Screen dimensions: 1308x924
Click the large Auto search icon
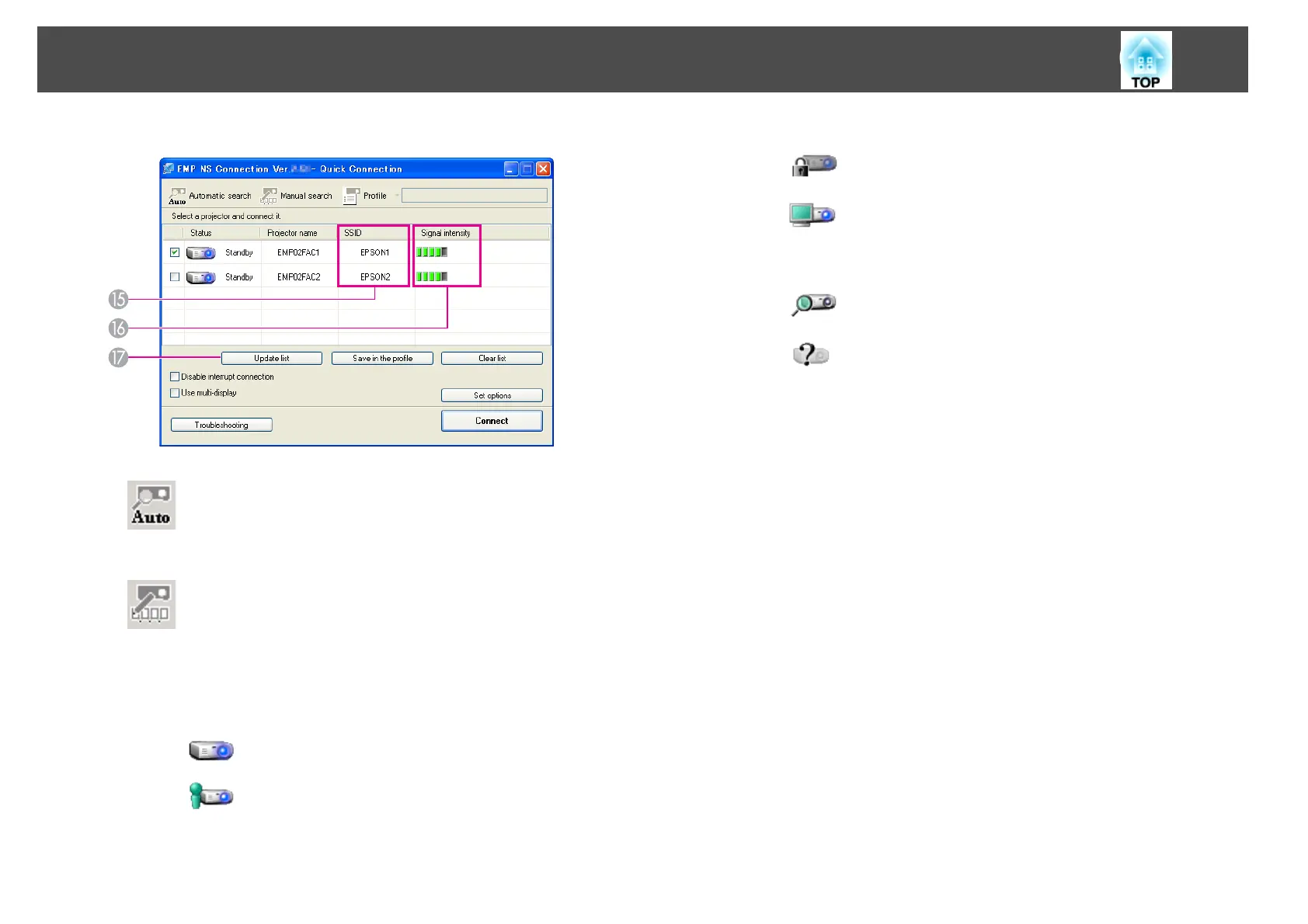click(x=151, y=505)
